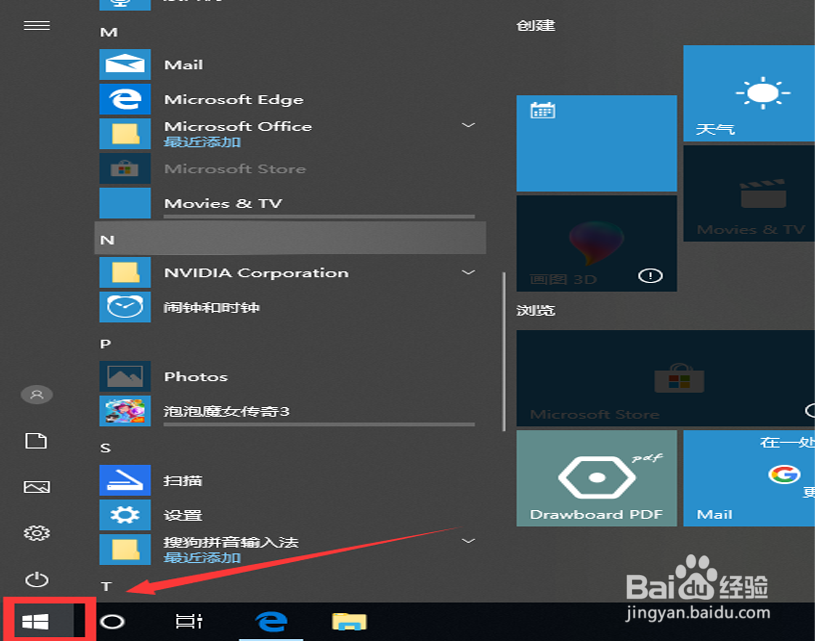This screenshot has height=641, width=815.
Task: Open the Mail tile
Action: tap(749, 478)
